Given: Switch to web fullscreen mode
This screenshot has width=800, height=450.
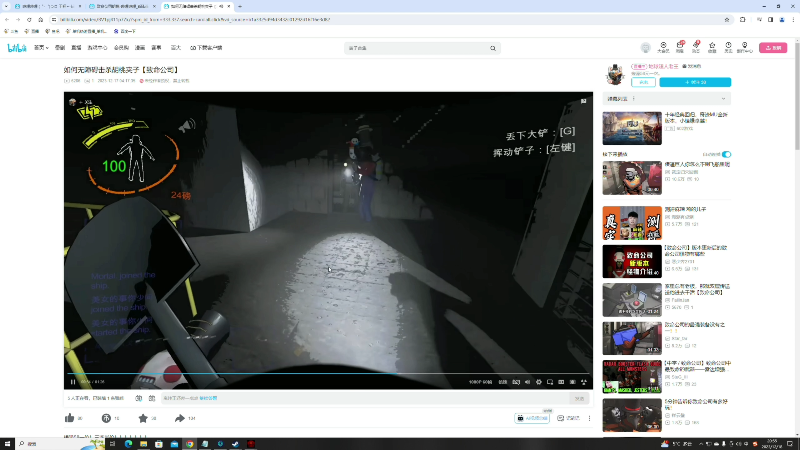Looking at the screenshot, I should click(x=572, y=382).
